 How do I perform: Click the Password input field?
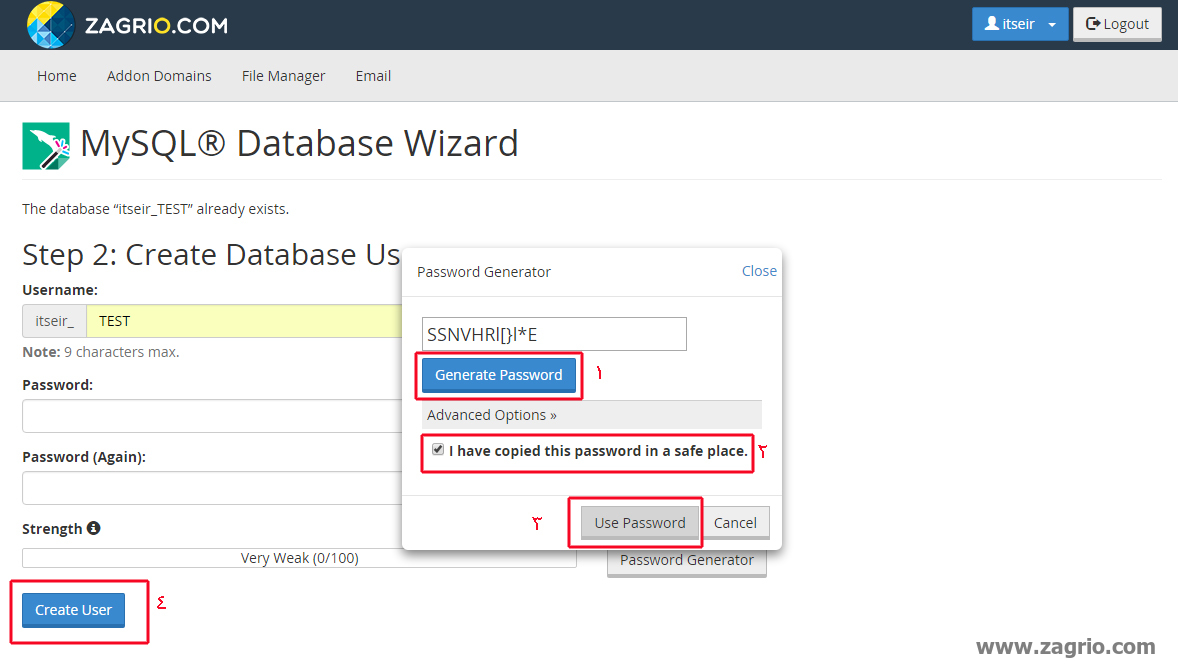click(213, 416)
